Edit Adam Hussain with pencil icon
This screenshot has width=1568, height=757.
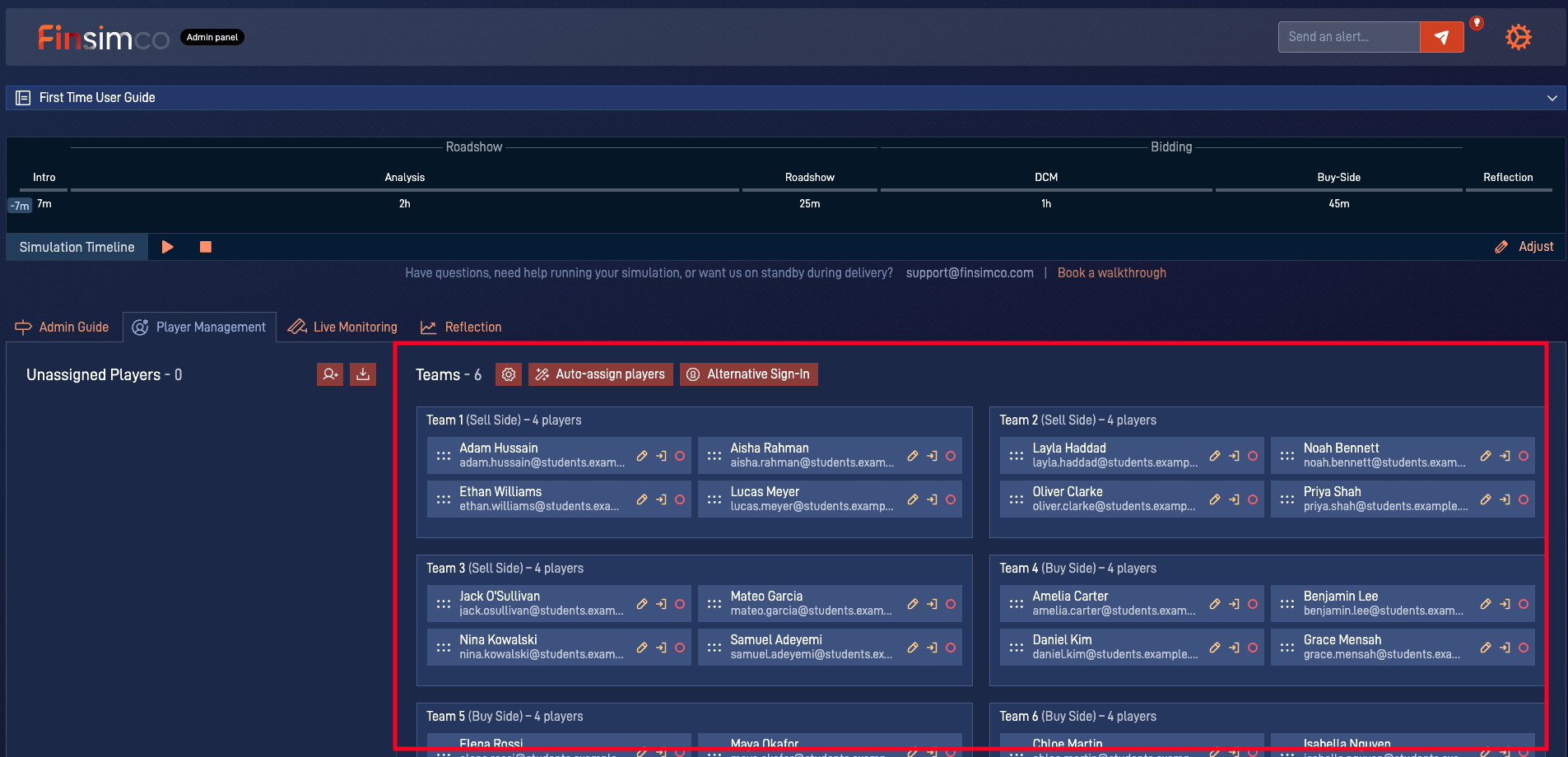coord(642,456)
